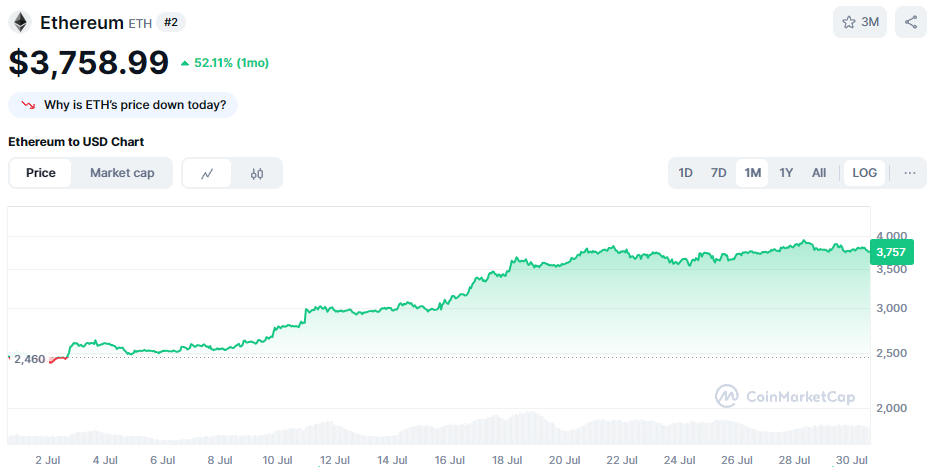The height and width of the screenshot is (467, 931).
Task: Set chart range to 1M
Action: tap(752, 173)
